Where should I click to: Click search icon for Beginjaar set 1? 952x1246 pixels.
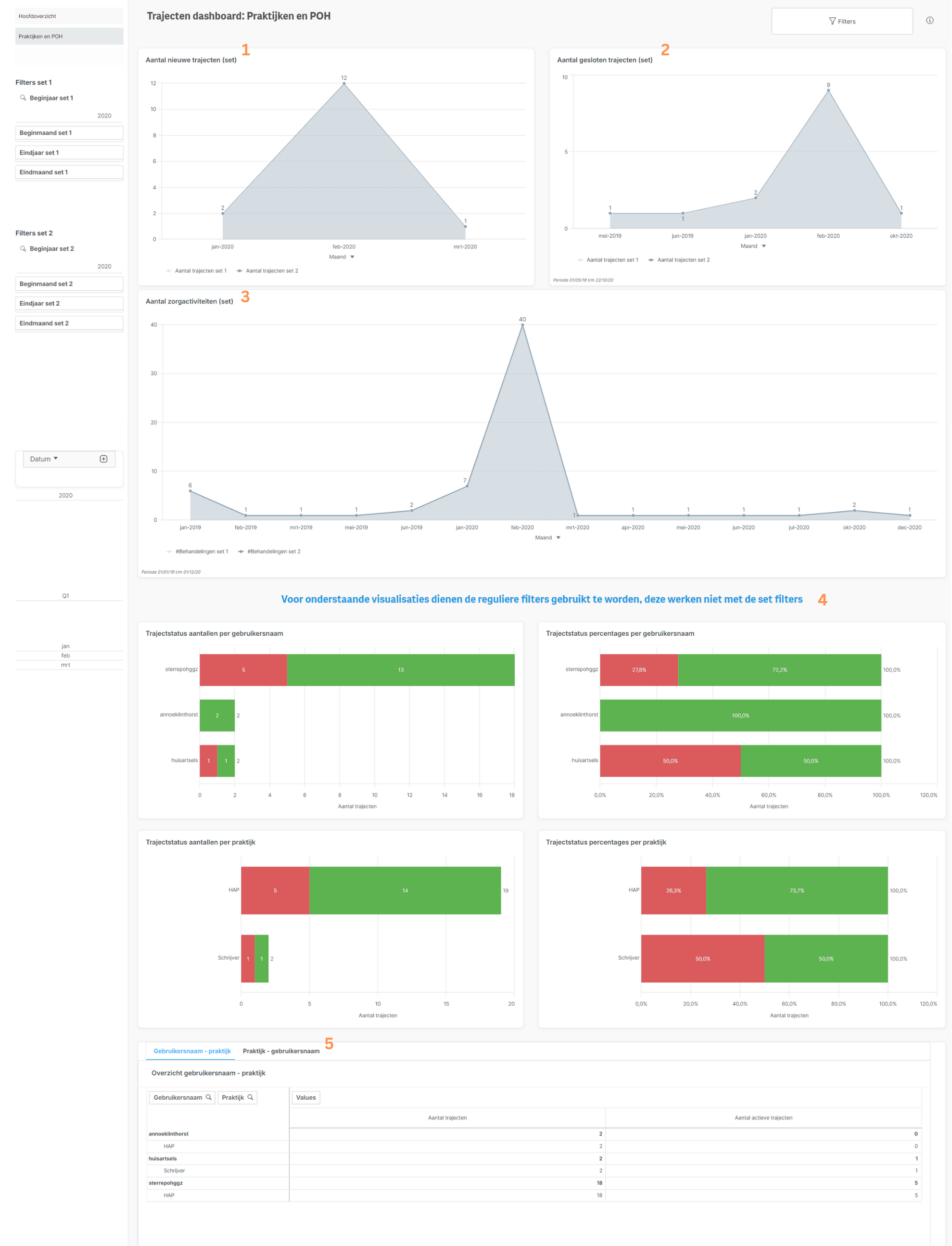pos(23,98)
